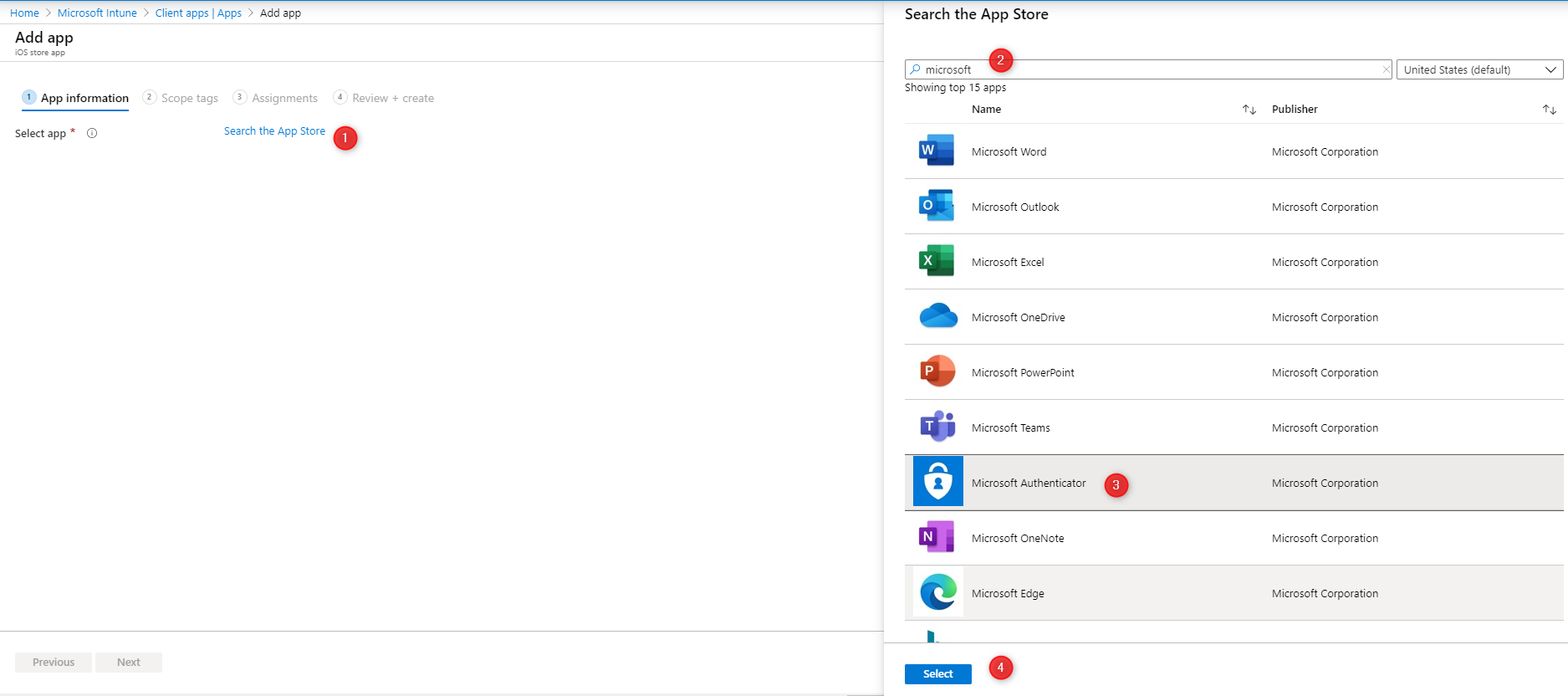Click the Microsoft Authenticator lock icon

pos(938,481)
